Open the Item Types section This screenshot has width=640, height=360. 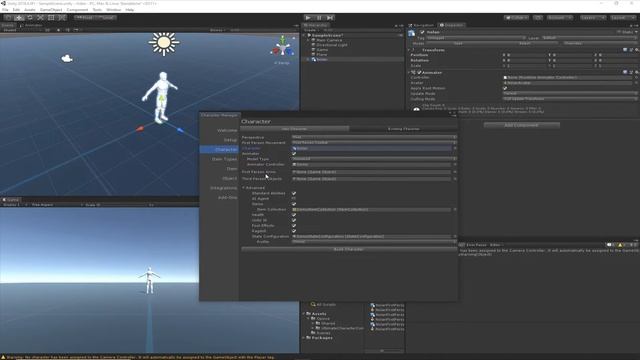(x=224, y=159)
